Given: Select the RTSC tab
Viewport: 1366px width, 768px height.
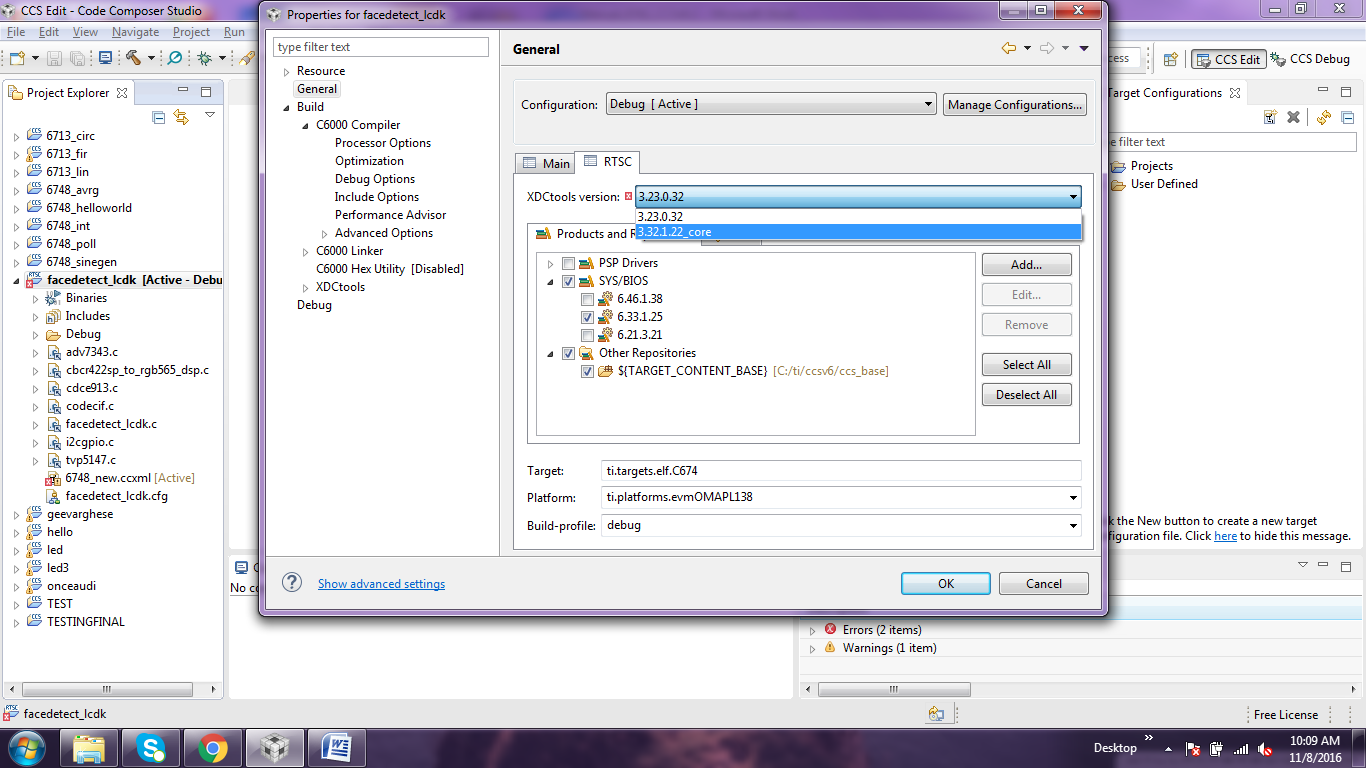Looking at the screenshot, I should click(x=609, y=161).
